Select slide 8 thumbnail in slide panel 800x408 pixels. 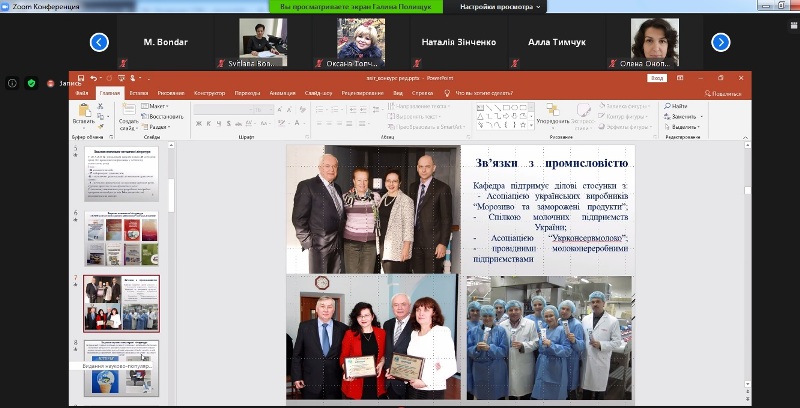pyautogui.click(x=121, y=368)
